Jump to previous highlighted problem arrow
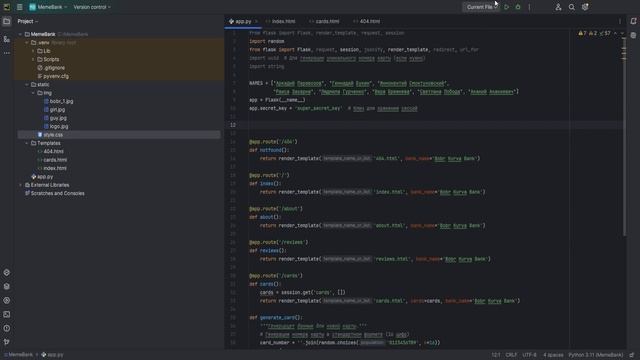 click(616, 33)
